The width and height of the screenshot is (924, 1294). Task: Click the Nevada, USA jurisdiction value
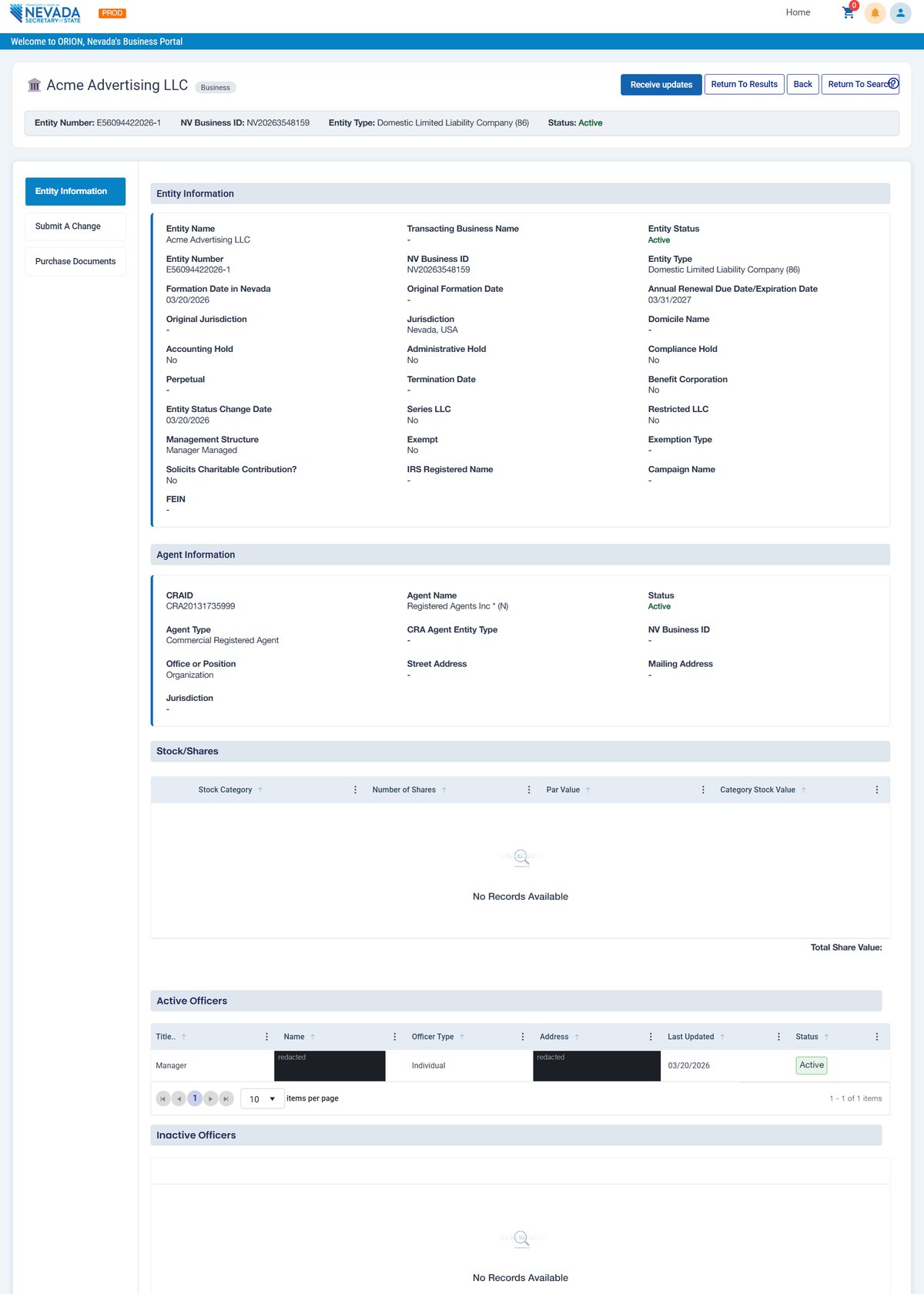coord(433,330)
